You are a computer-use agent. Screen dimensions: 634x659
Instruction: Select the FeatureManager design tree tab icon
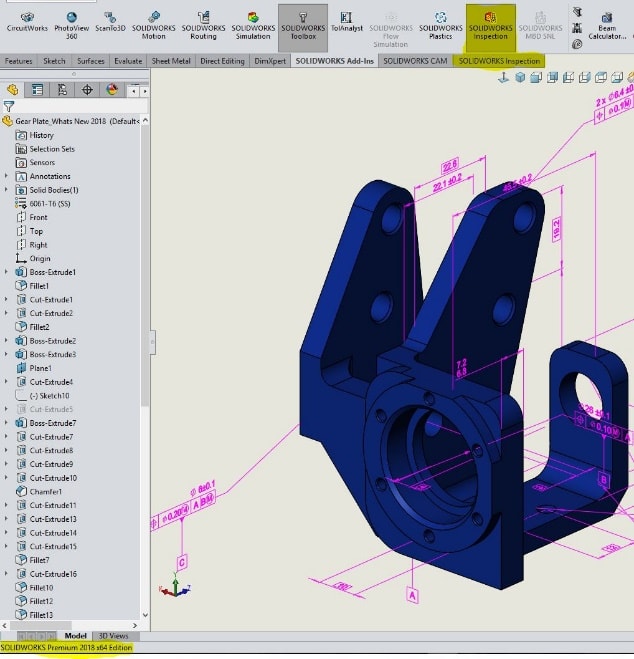[13, 90]
